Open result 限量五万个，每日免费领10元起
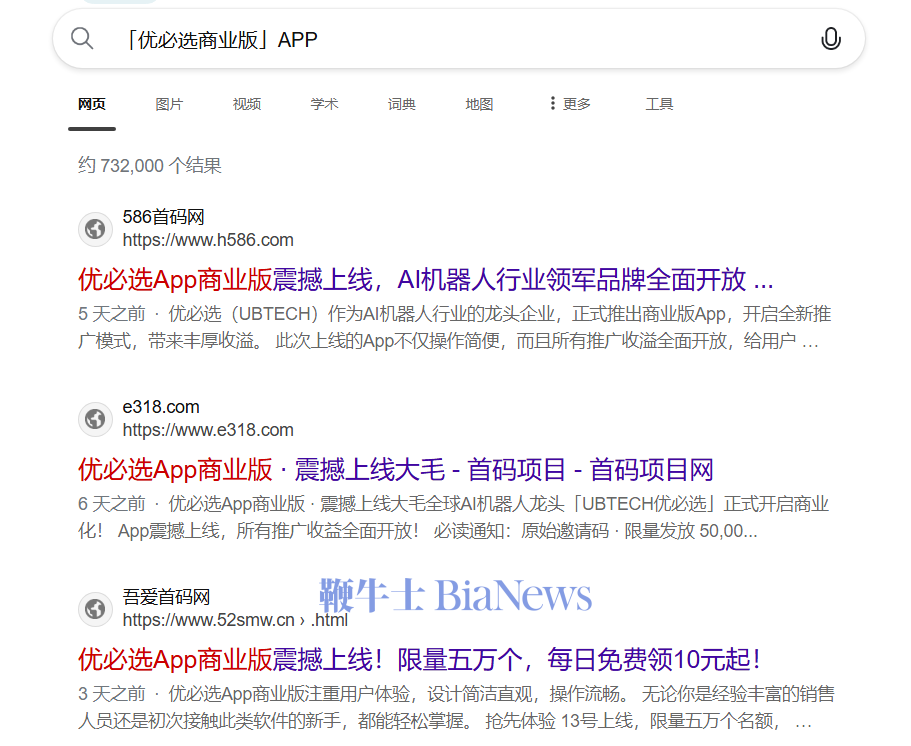911x746 pixels. tap(419, 659)
